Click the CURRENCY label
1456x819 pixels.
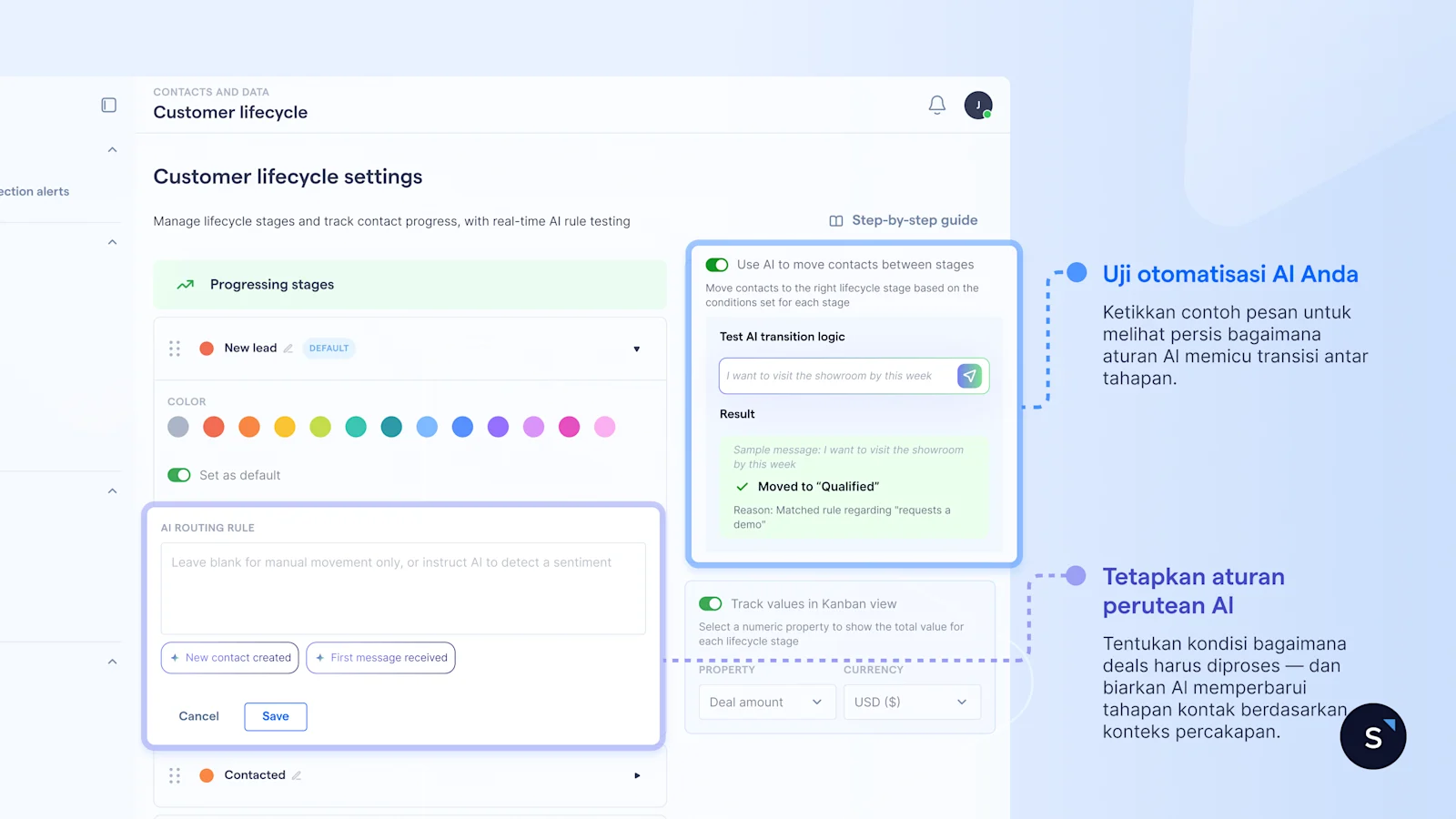point(874,670)
